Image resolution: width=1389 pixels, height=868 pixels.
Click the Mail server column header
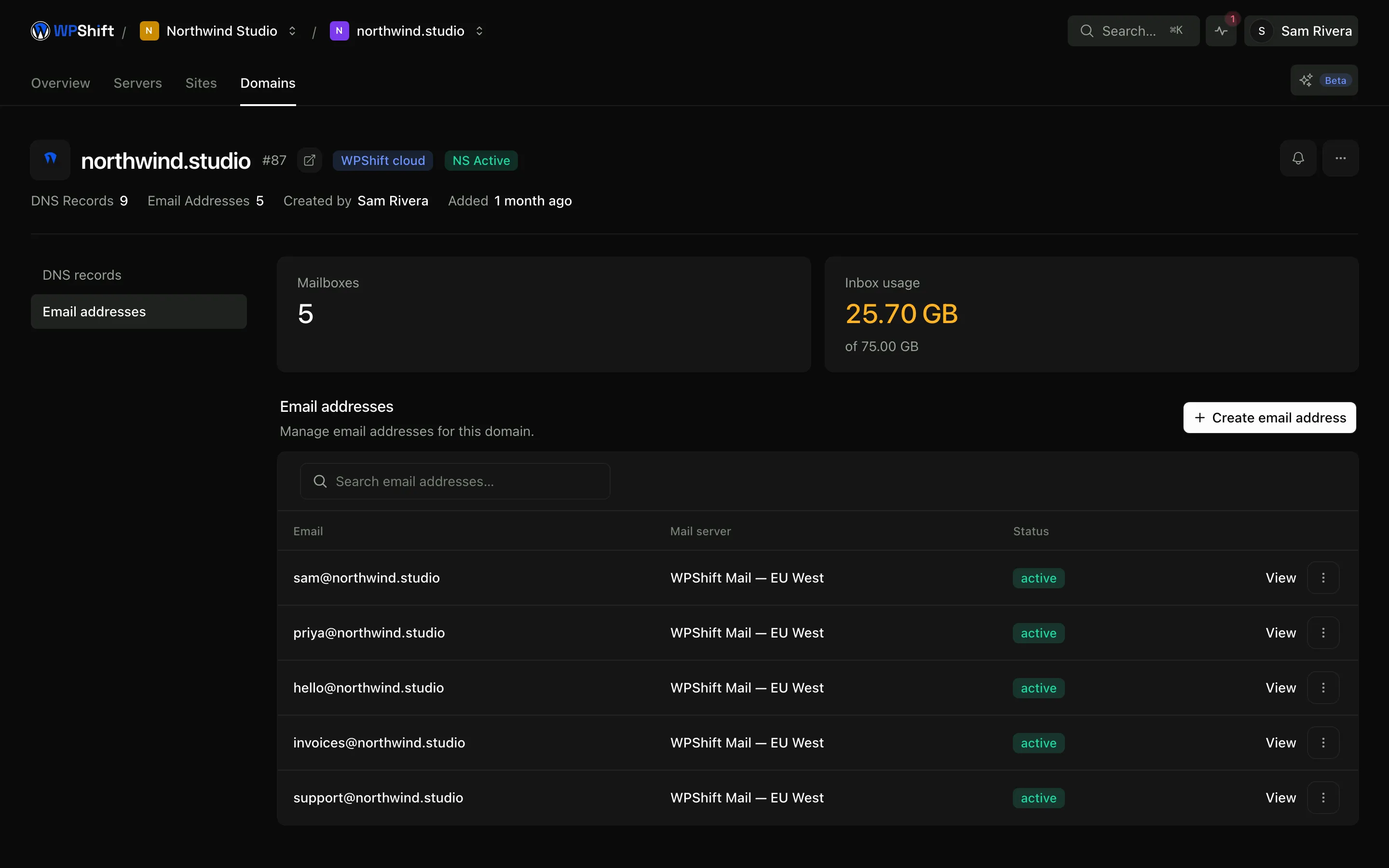pos(701,531)
